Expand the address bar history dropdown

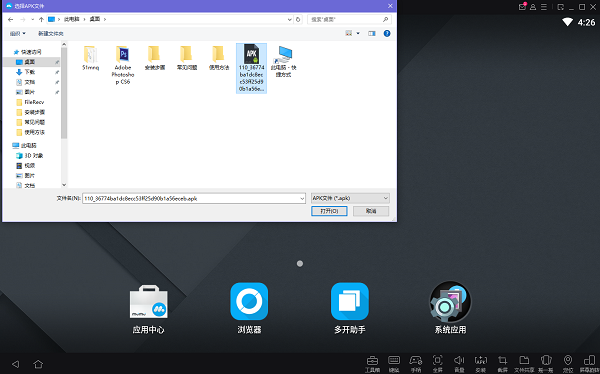[290, 19]
